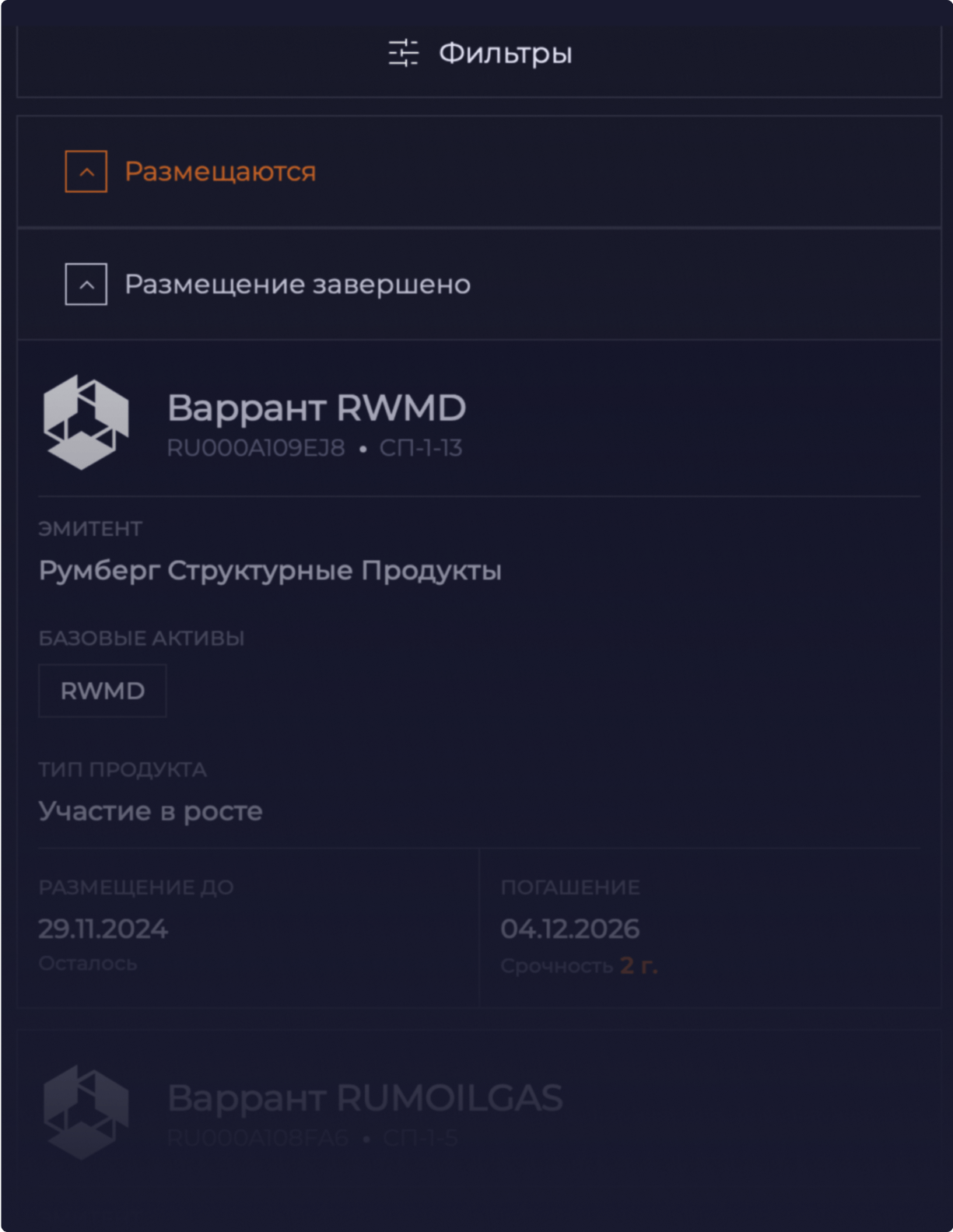The height and width of the screenshot is (1232, 953).
Task: Collapse the Размещение завершено chevron box
Action: click(x=86, y=284)
